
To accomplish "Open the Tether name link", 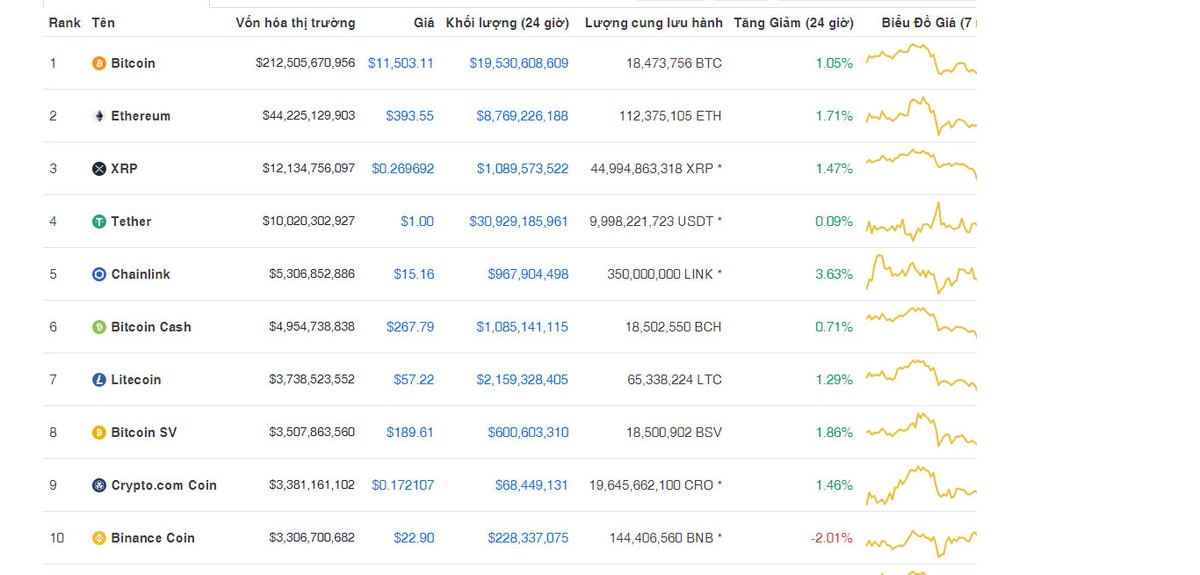I will [131, 221].
